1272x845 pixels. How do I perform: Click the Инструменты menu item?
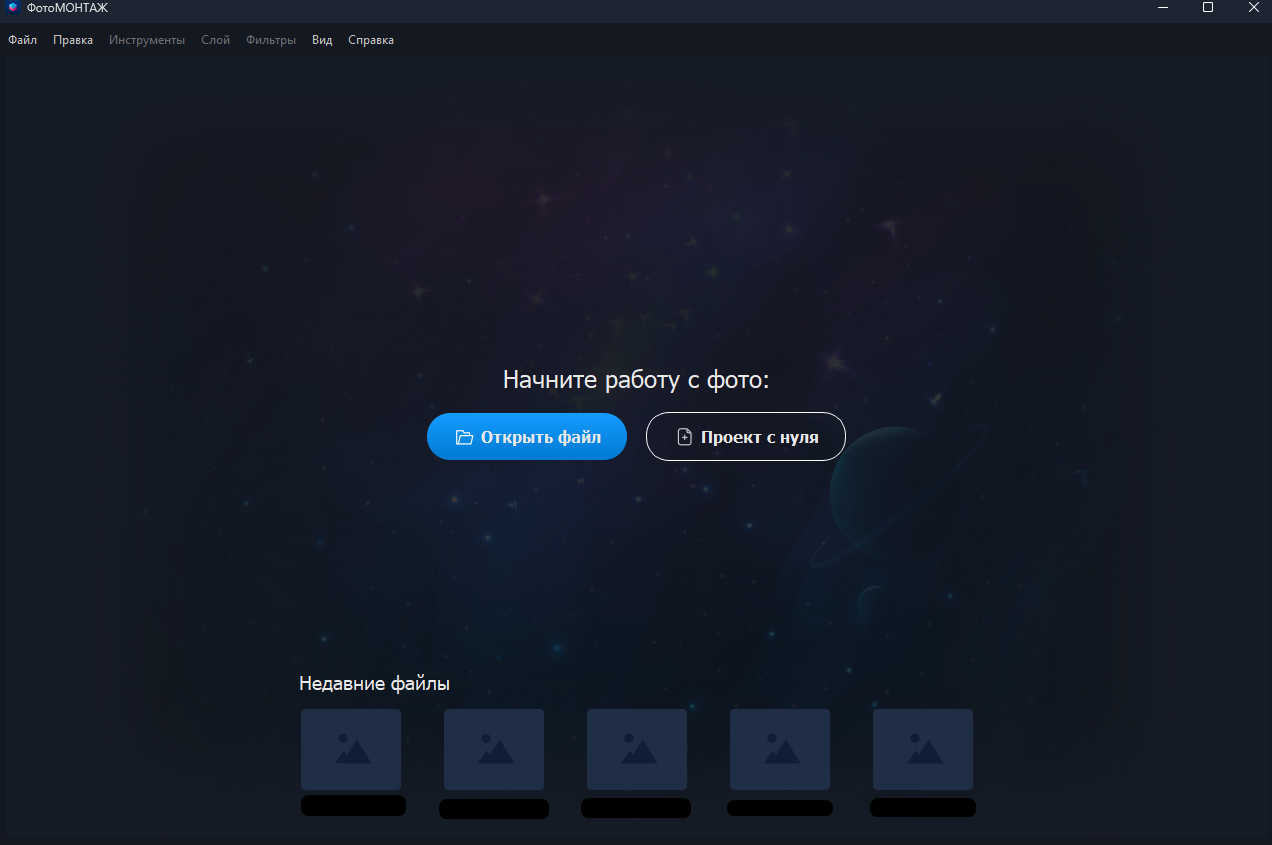tap(147, 40)
